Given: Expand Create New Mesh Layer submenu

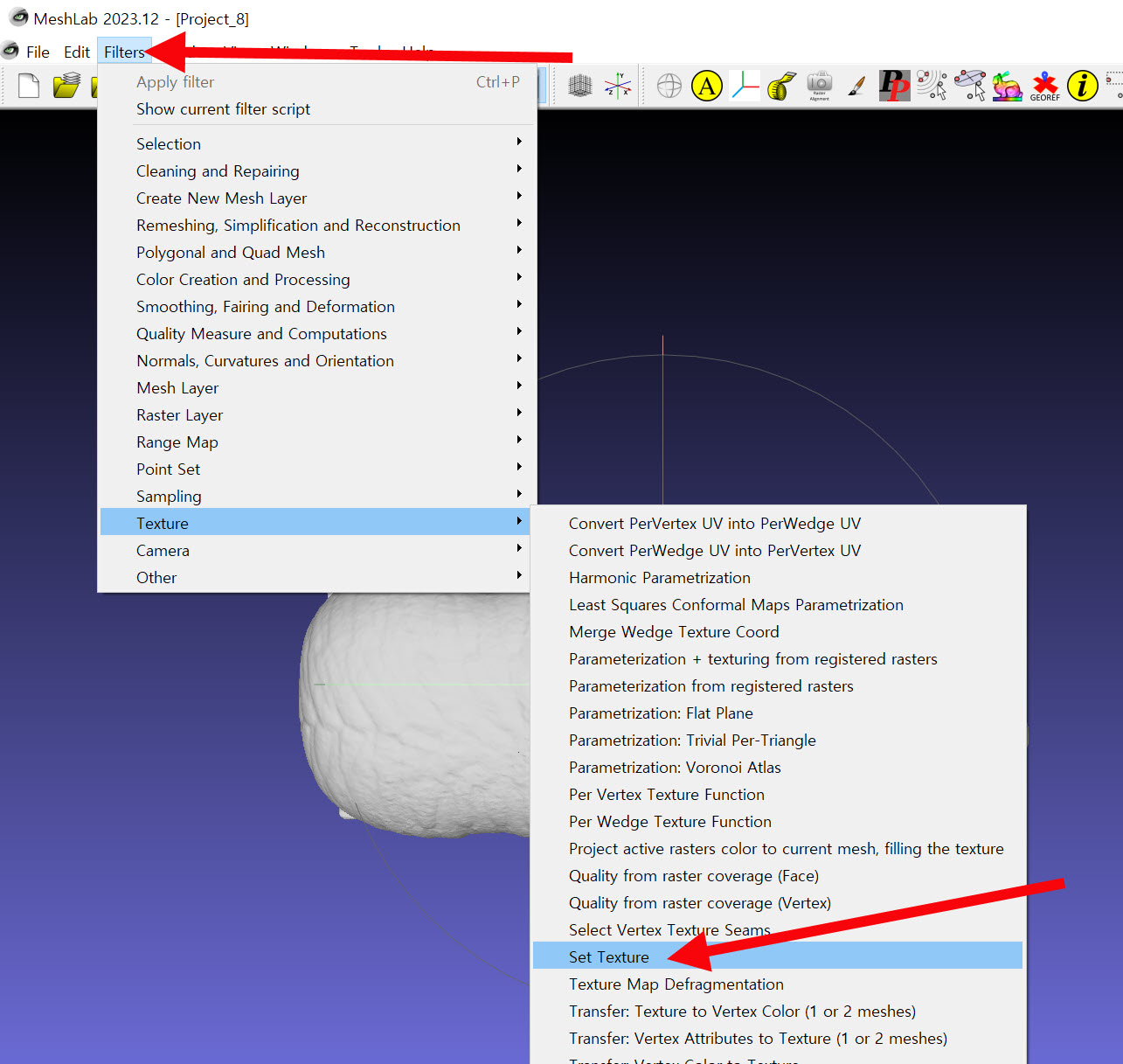Looking at the screenshot, I should click(x=316, y=198).
